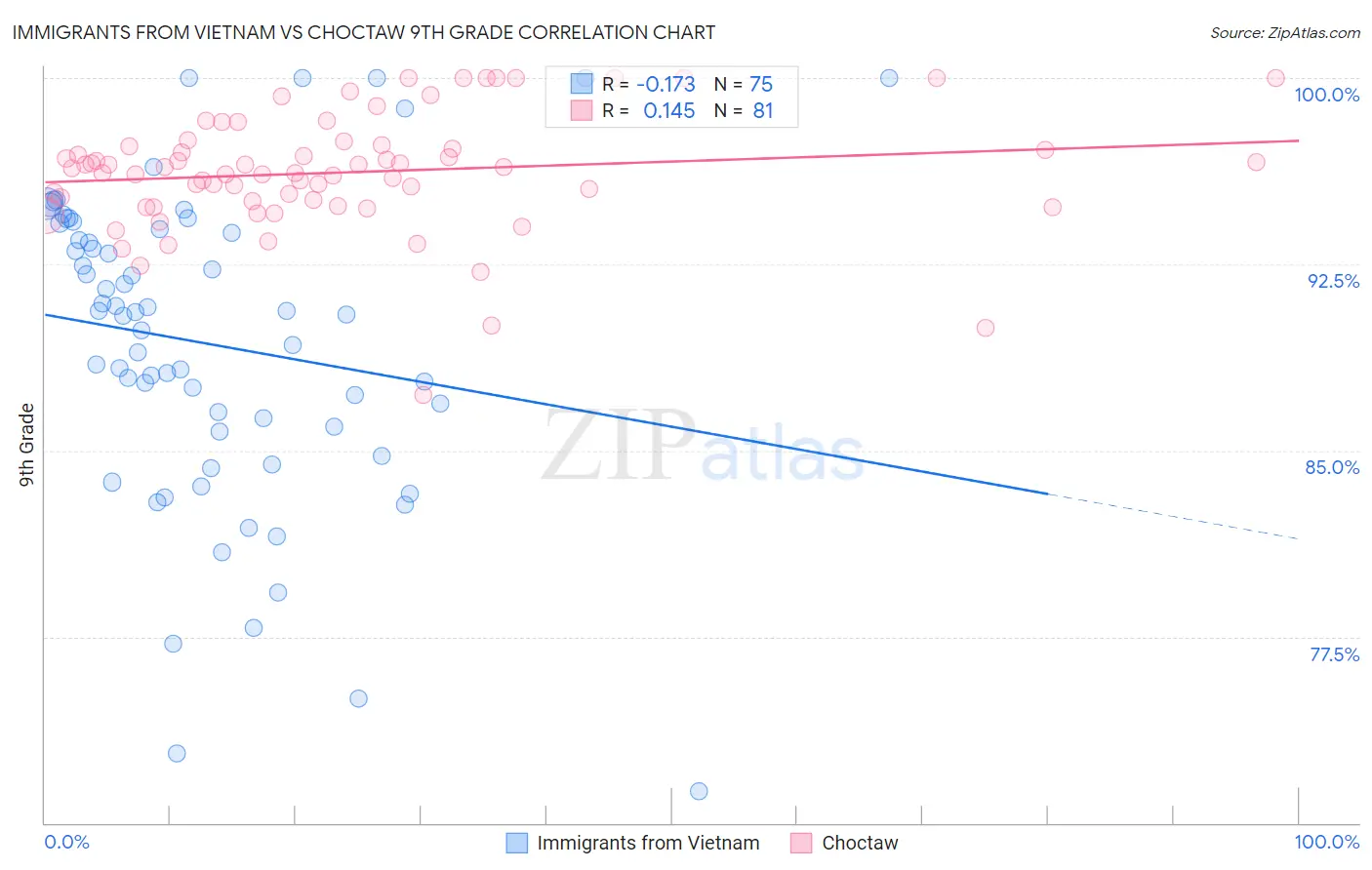
Task: Click the 9th Grade y-axis title
Action: [x=26, y=445]
